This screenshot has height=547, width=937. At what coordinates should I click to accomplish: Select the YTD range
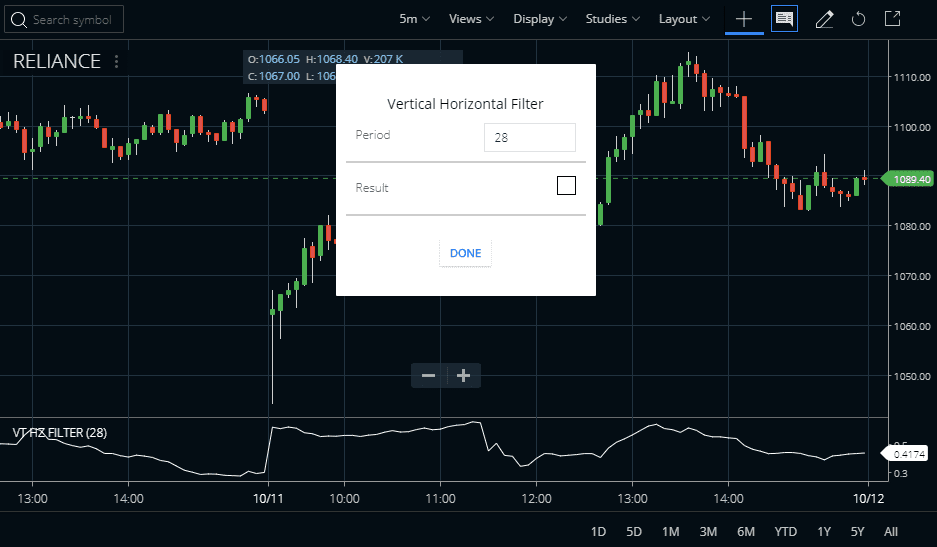[x=785, y=531]
